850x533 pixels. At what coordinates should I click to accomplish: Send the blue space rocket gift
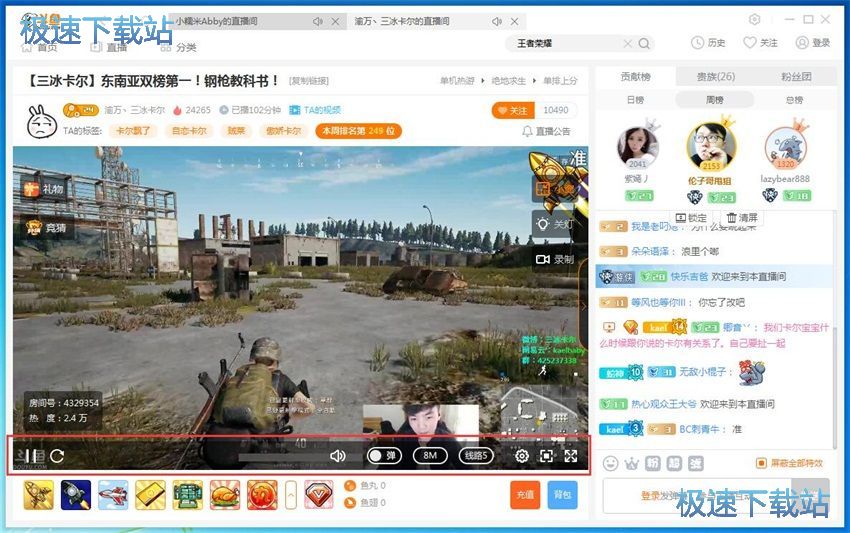coord(76,495)
